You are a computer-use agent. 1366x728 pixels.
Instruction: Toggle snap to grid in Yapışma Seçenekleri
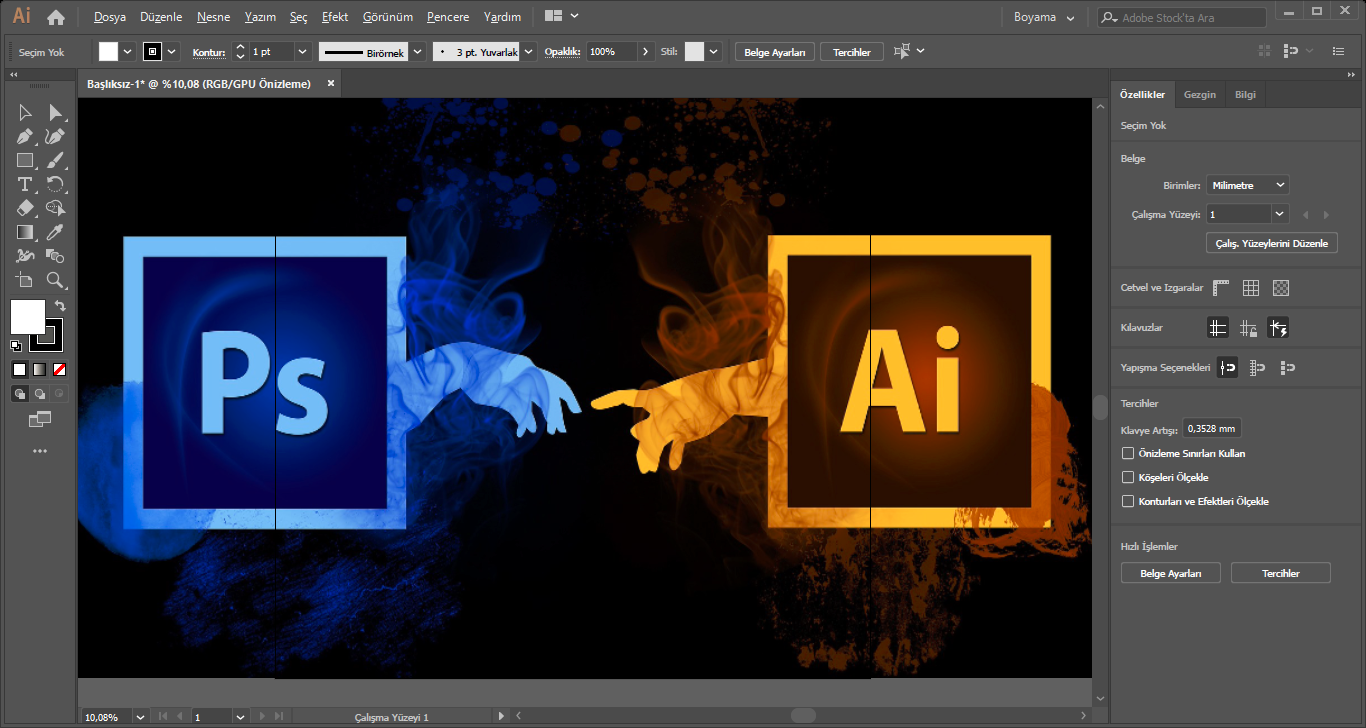pos(1258,368)
